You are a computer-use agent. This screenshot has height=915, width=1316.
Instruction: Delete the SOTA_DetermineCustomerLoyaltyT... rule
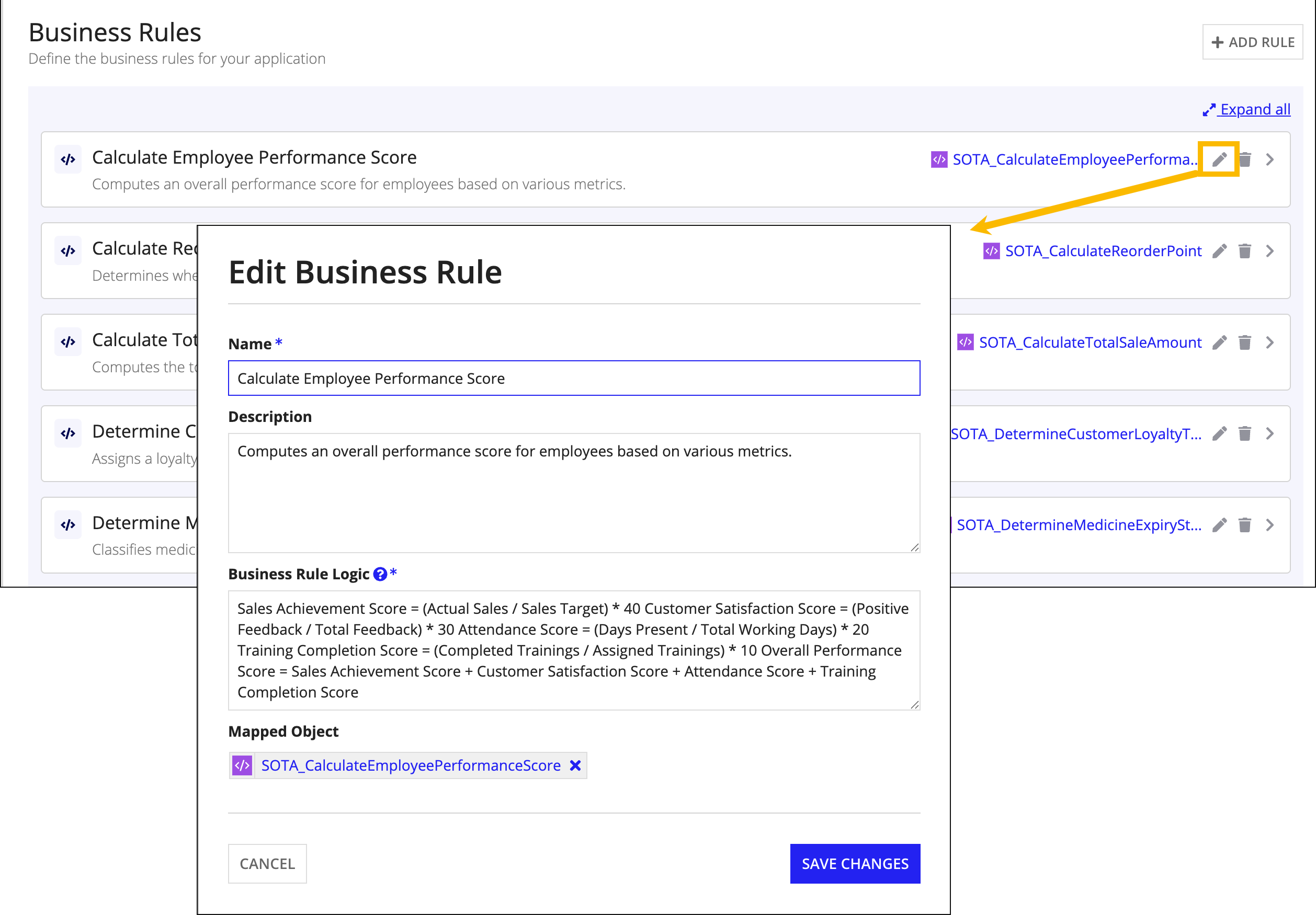tap(1245, 434)
